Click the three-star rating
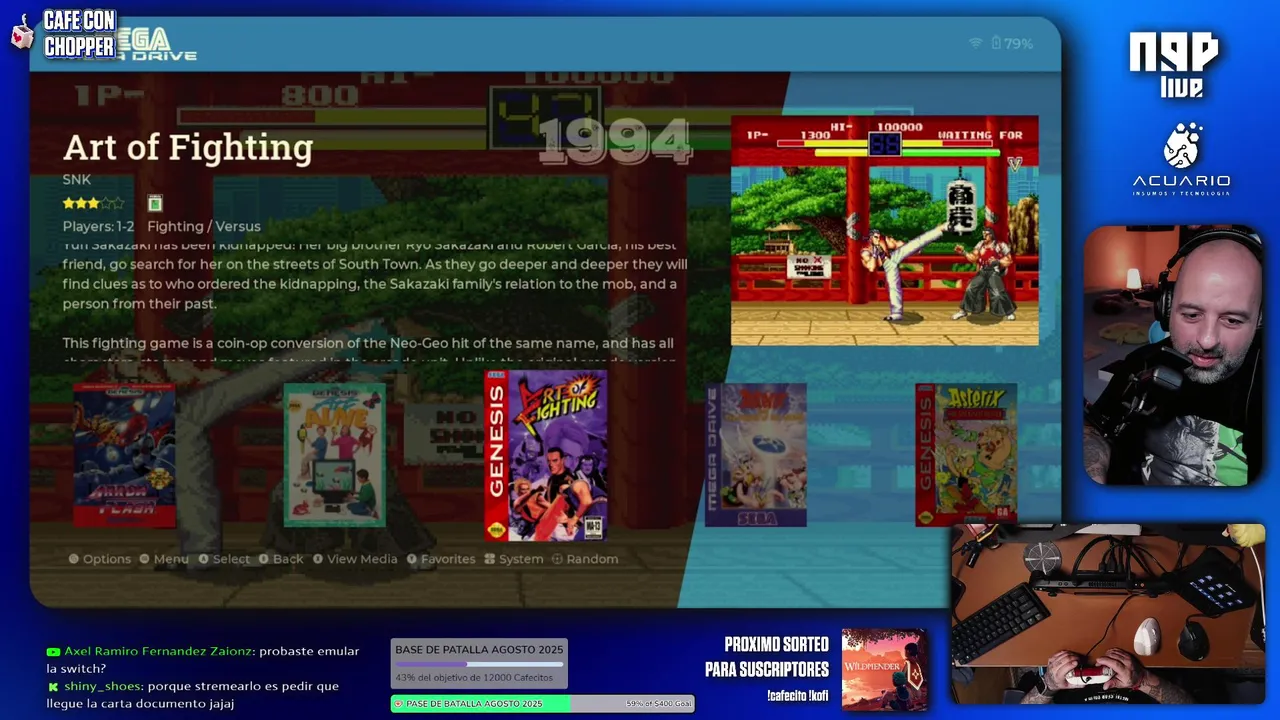The height and width of the screenshot is (720, 1280). [93, 203]
